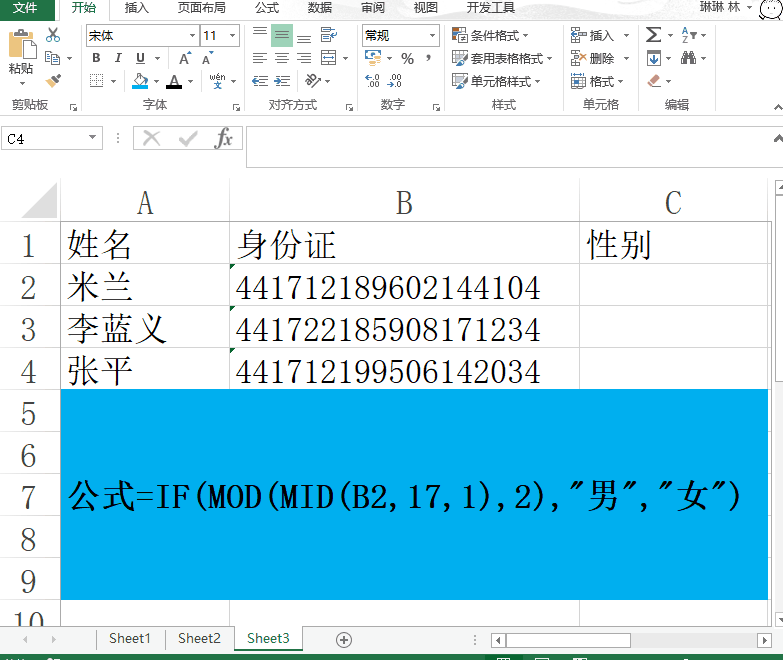Click increase decimal places icon

(373, 80)
